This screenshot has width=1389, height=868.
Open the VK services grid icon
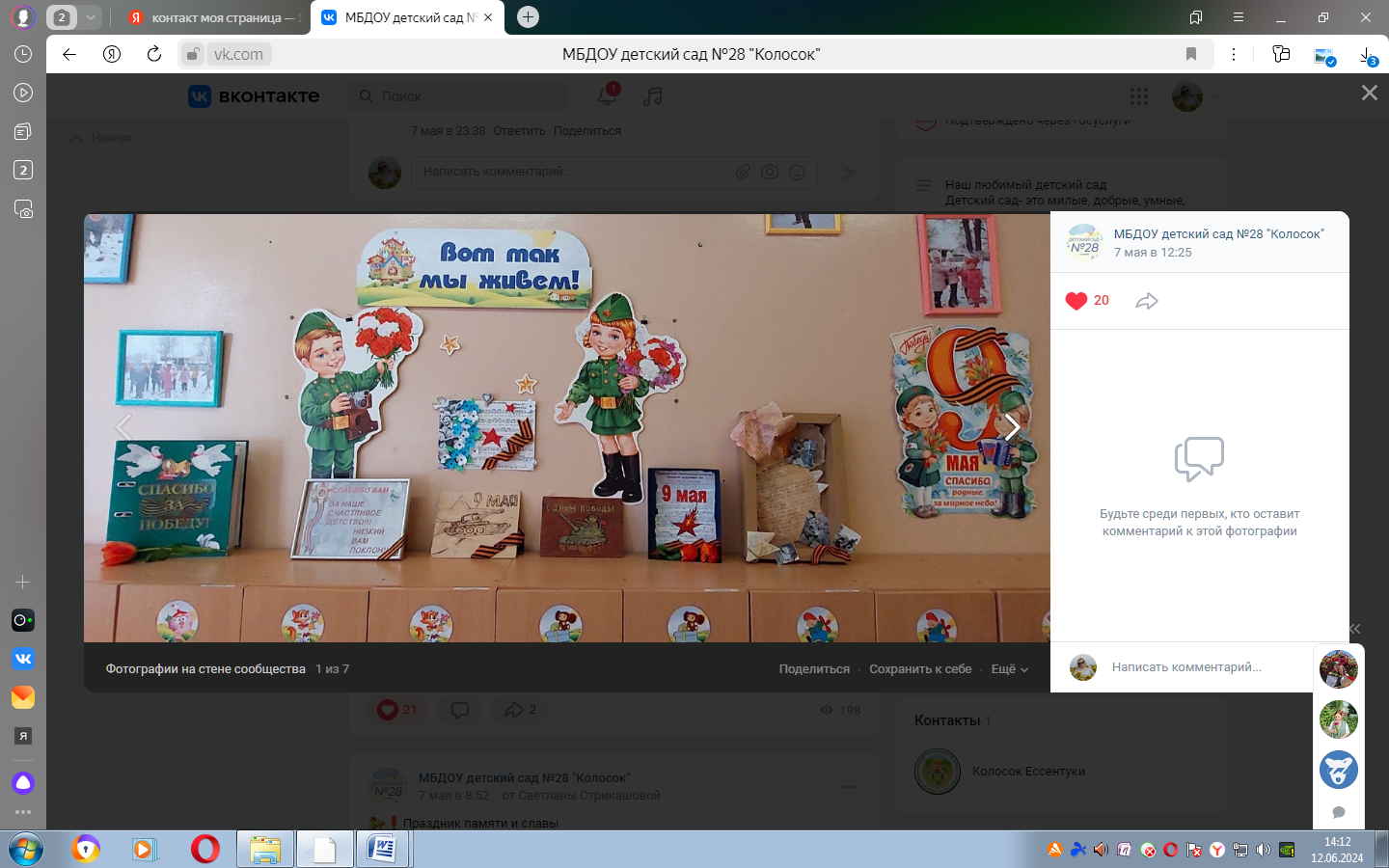point(1139,96)
